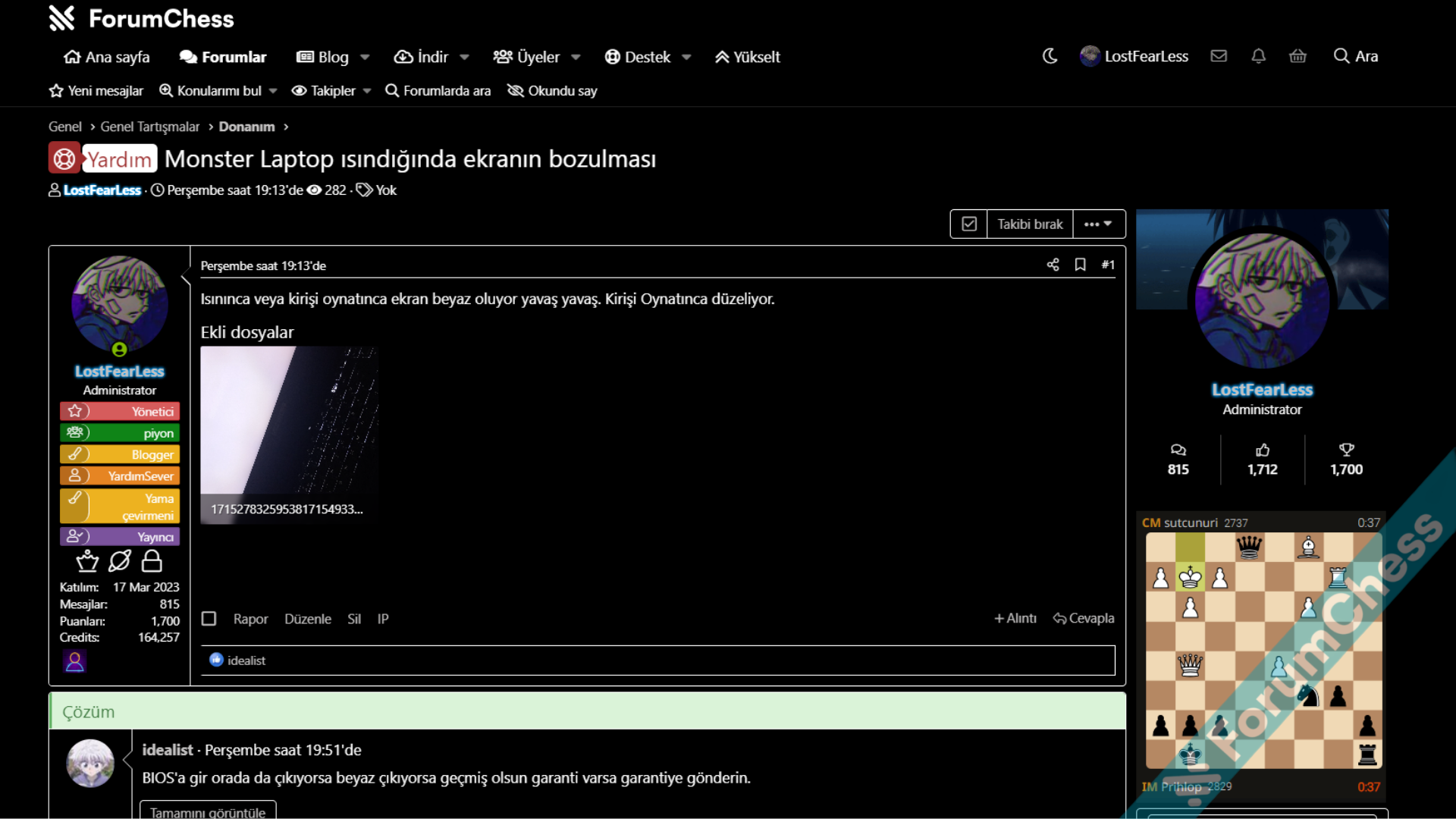Open the Forumlar menu
The height and width of the screenshot is (819, 1456).
tap(223, 58)
